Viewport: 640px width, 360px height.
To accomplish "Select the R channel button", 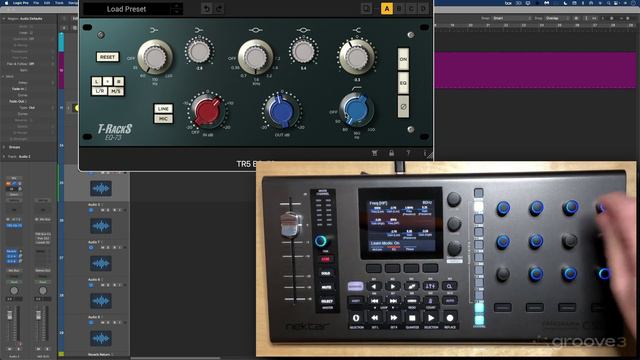I will tap(118, 81).
